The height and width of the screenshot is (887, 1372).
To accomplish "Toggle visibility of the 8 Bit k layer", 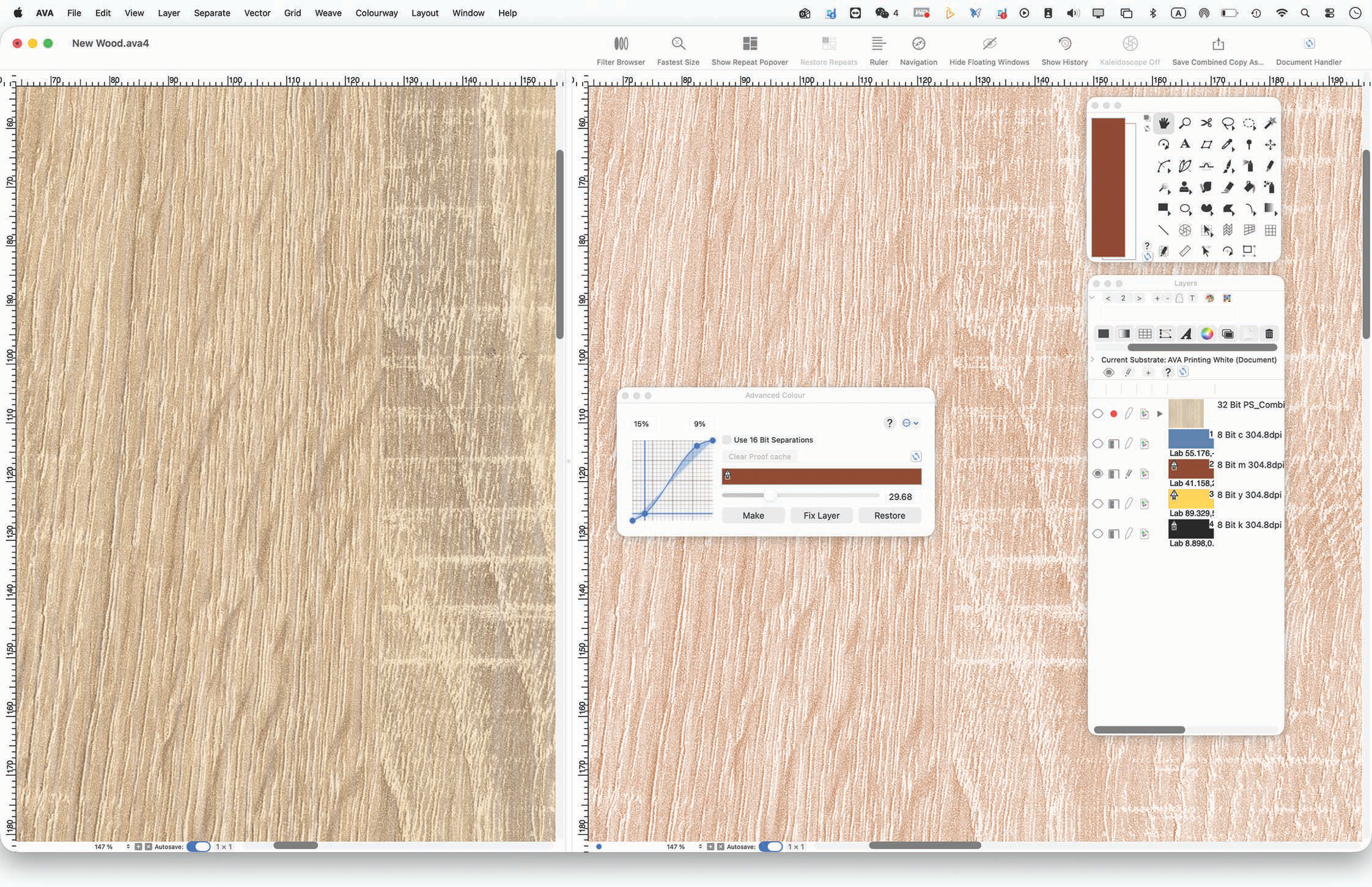I will click(x=1097, y=534).
